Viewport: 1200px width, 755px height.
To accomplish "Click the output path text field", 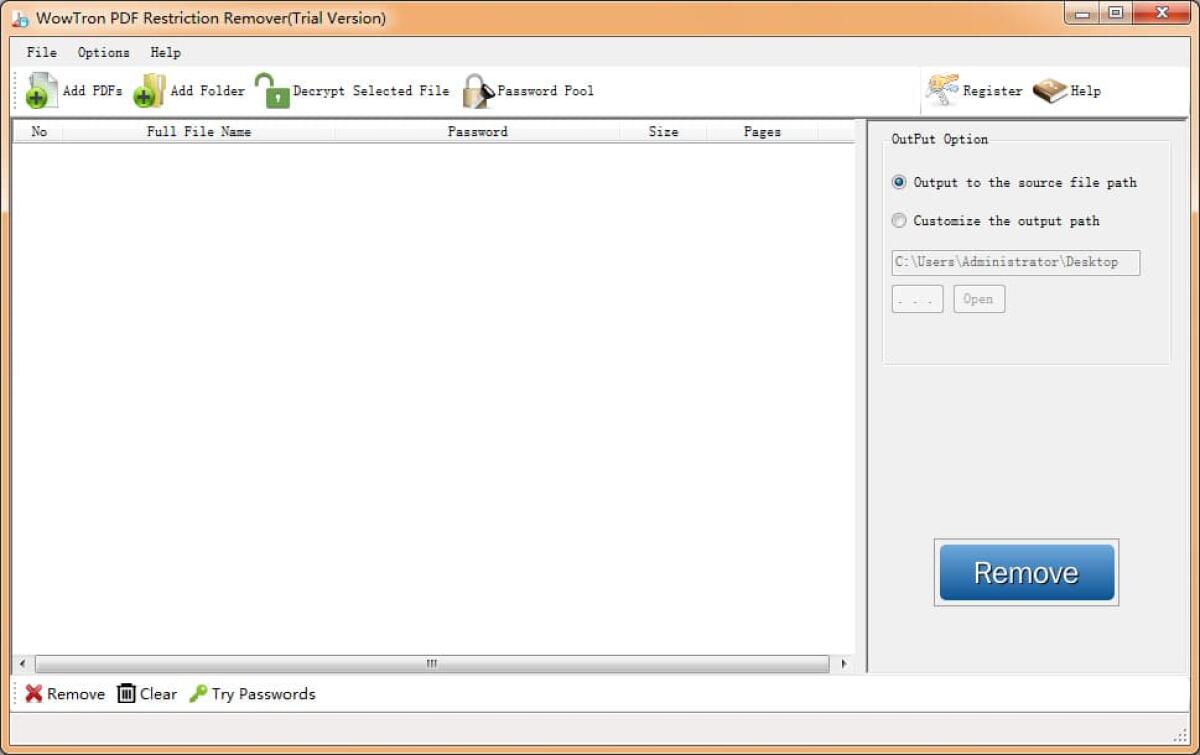I will [x=1016, y=262].
